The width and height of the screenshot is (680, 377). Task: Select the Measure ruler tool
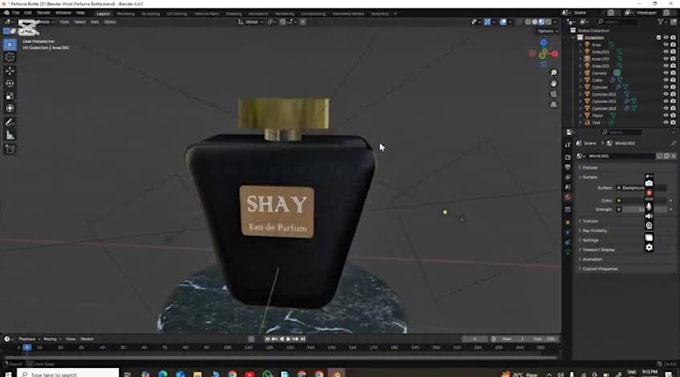click(x=10, y=136)
